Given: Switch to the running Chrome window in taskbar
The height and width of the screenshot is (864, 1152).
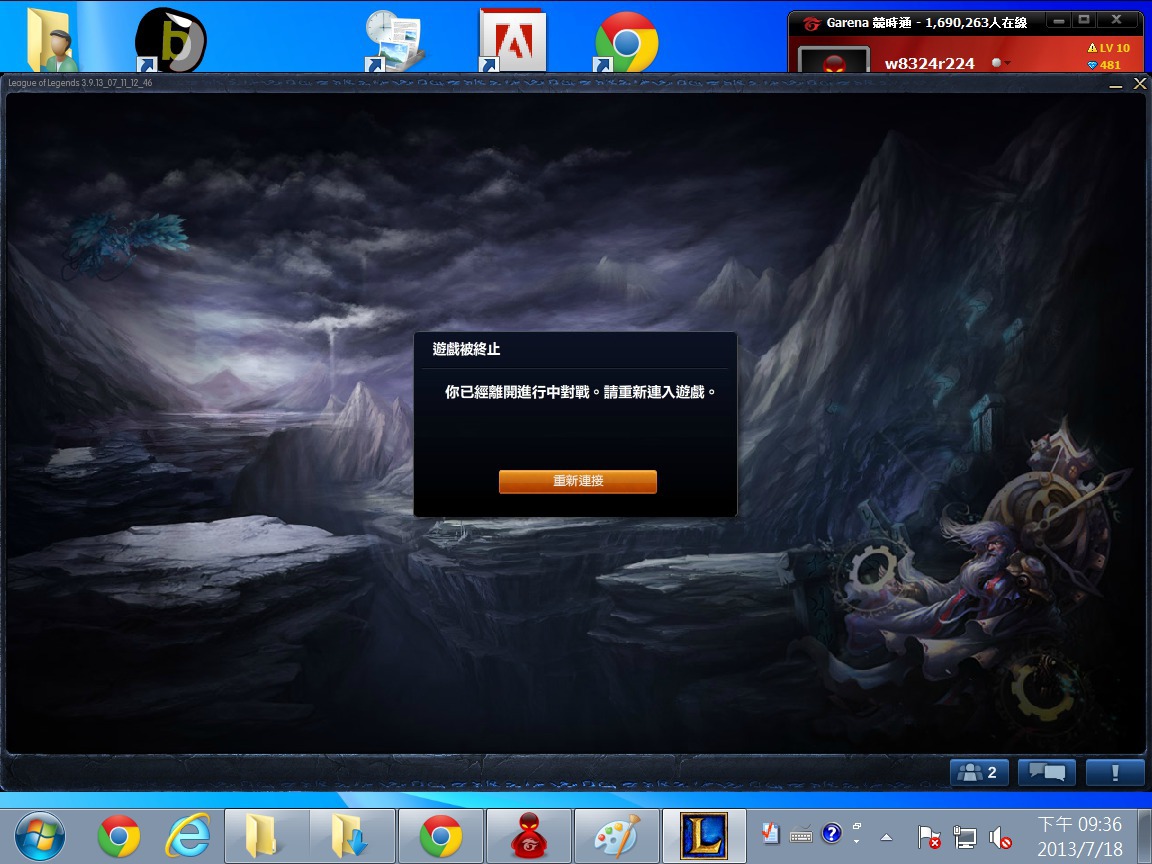Looking at the screenshot, I should [441, 836].
